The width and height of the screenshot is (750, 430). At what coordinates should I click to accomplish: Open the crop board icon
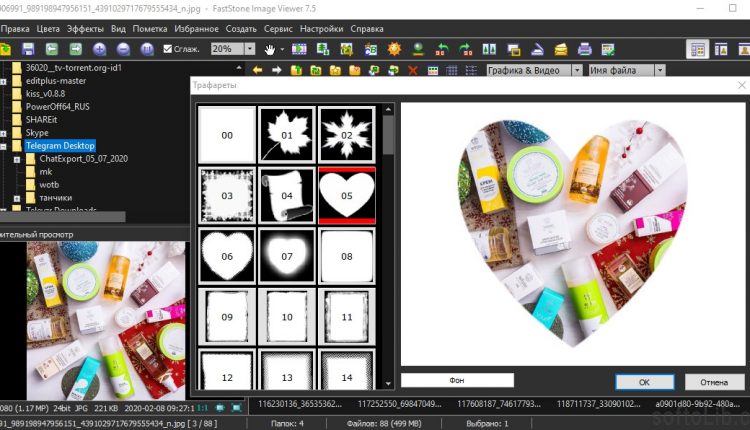pos(347,49)
